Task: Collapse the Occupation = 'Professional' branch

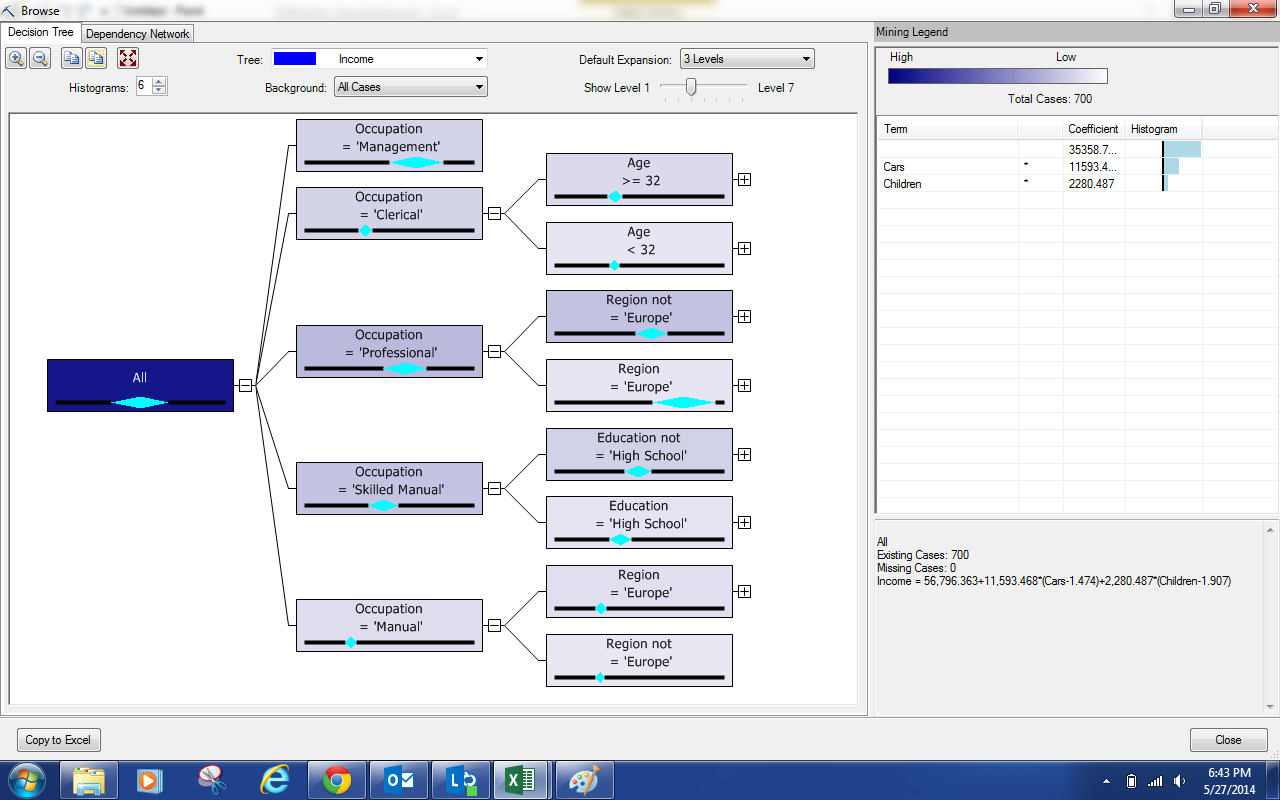Action: pos(494,351)
